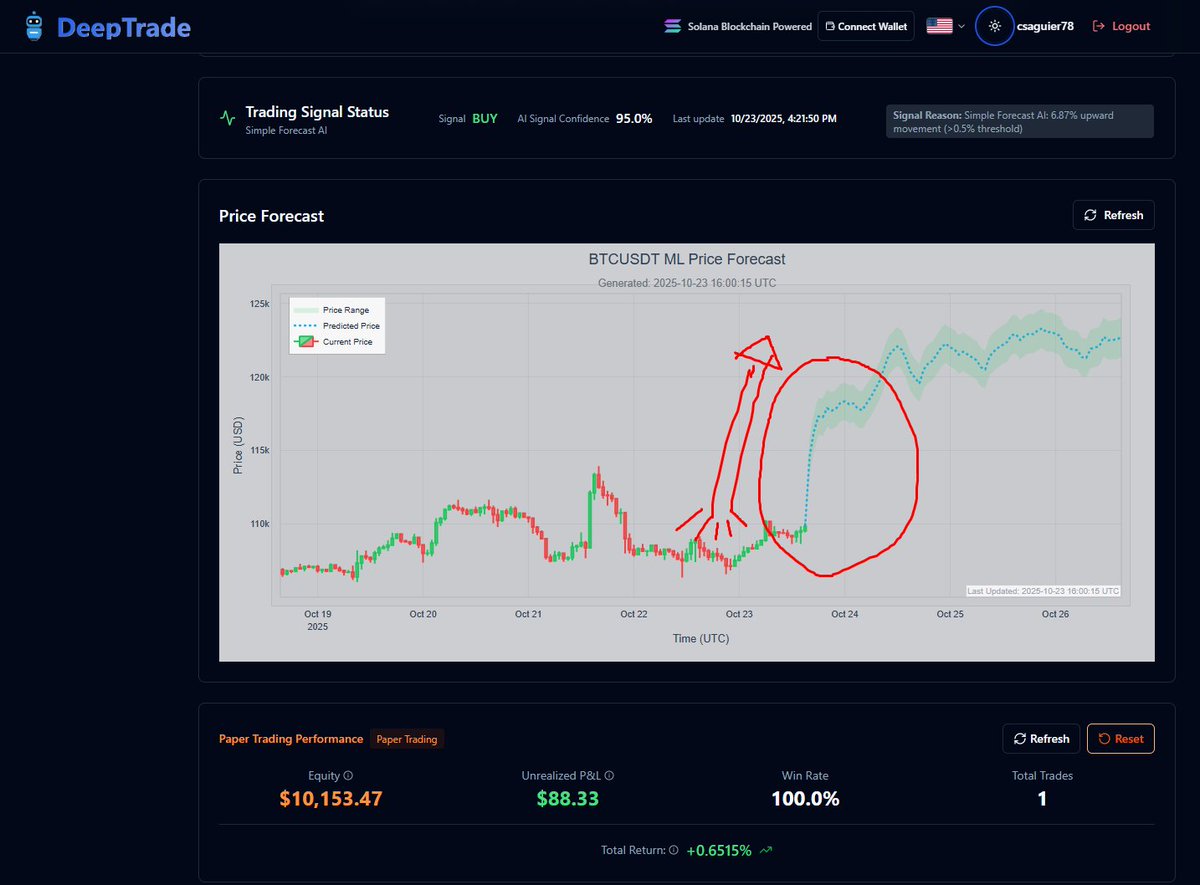Click the circular reset icon in the Reset button
1200x885 pixels.
click(1105, 738)
